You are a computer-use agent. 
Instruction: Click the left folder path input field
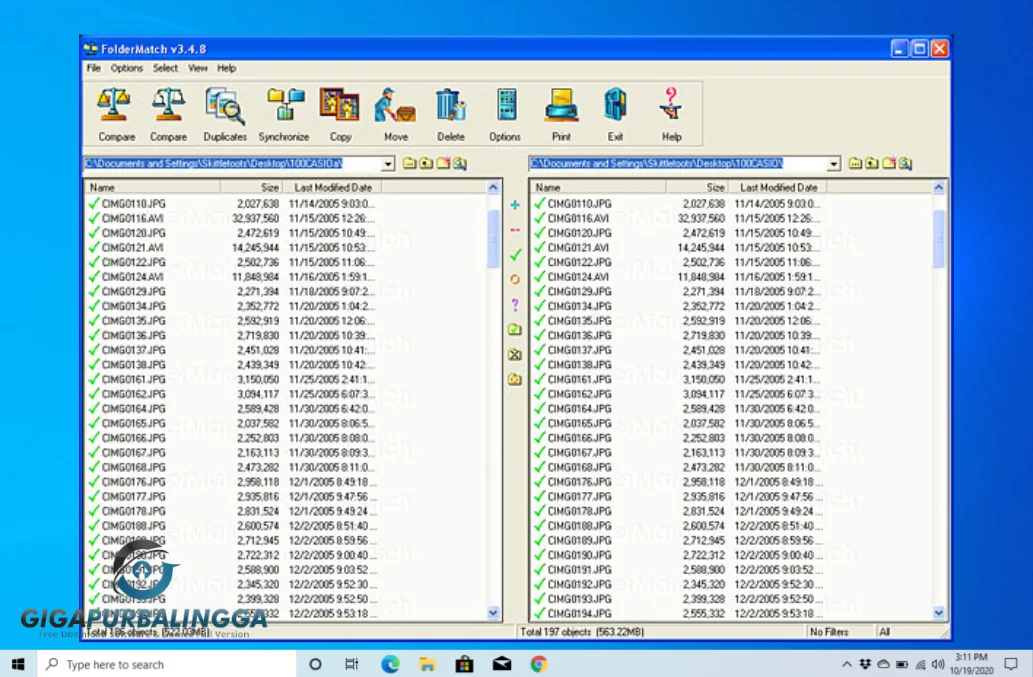[232, 163]
